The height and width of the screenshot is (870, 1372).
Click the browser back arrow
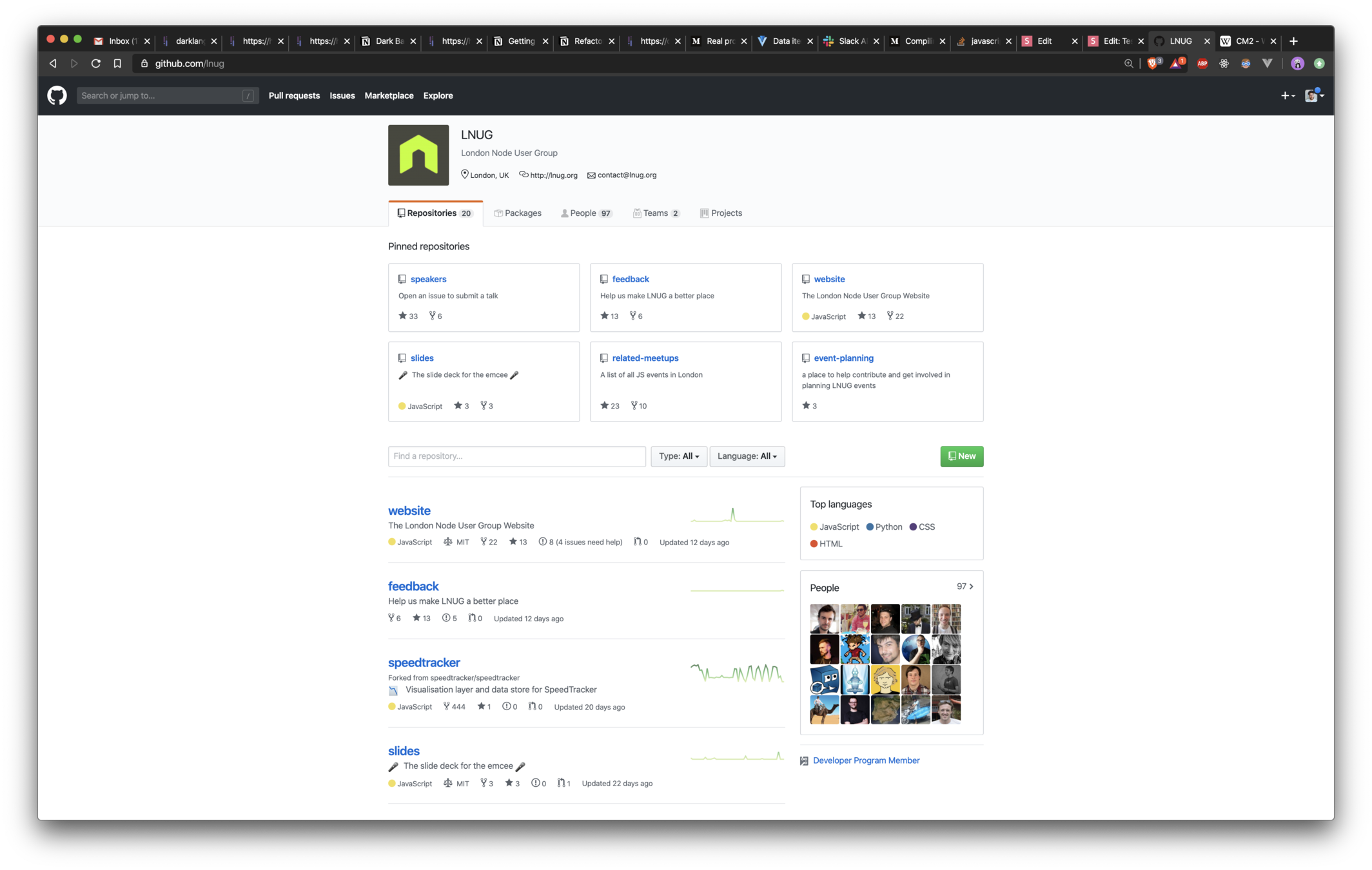53,63
